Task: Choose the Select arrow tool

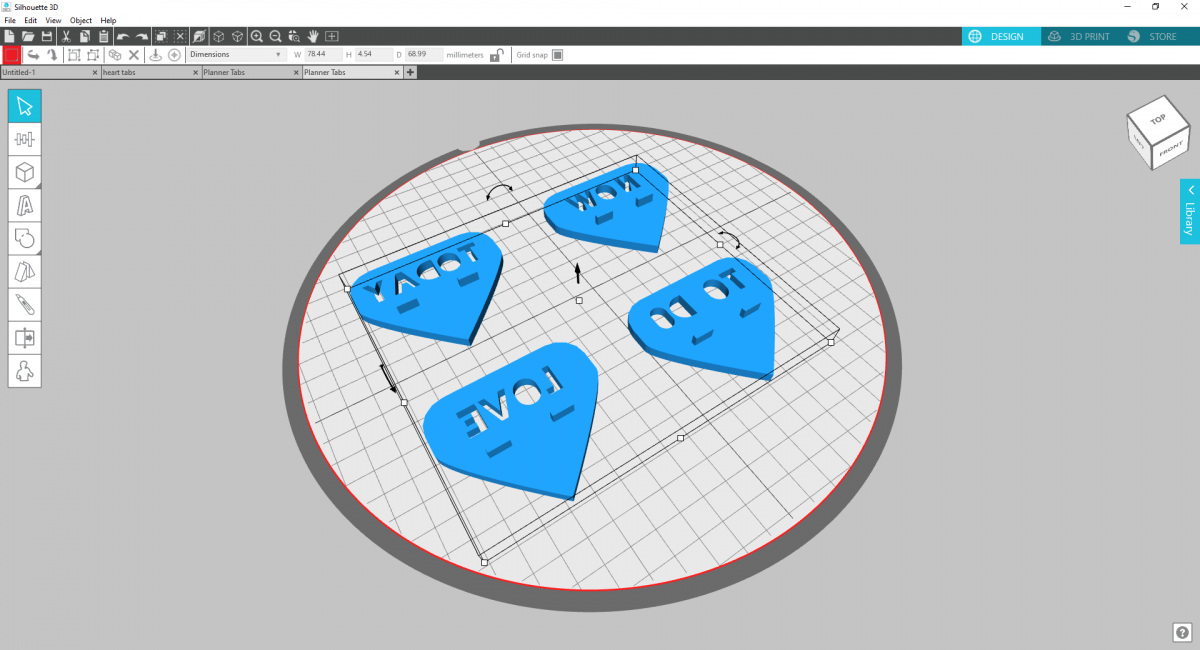Action: [25, 107]
